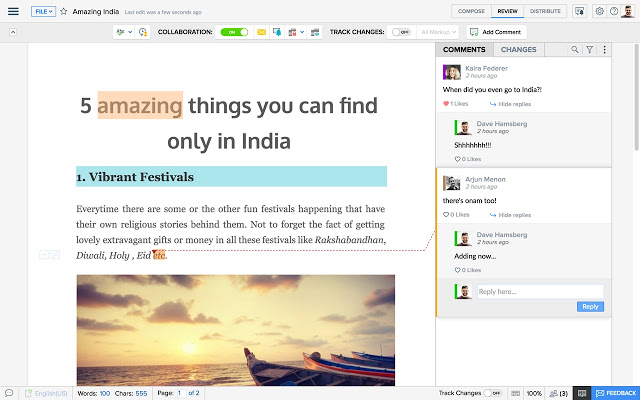
Task: Click the notification bell icon in toolbar
Action: click(x=277, y=32)
